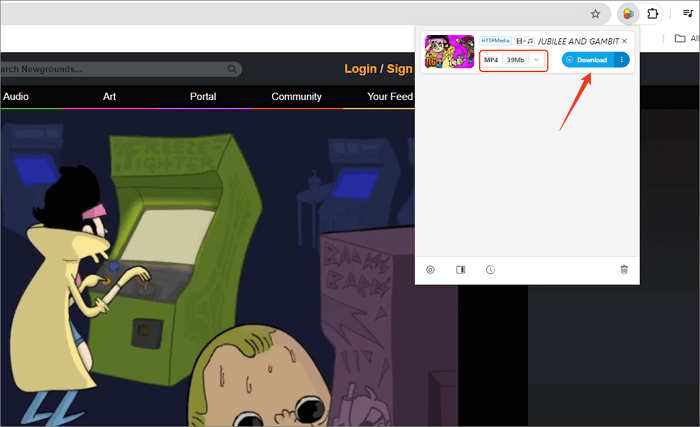
Task: Open the download history clock icon
Action: [x=490, y=270]
